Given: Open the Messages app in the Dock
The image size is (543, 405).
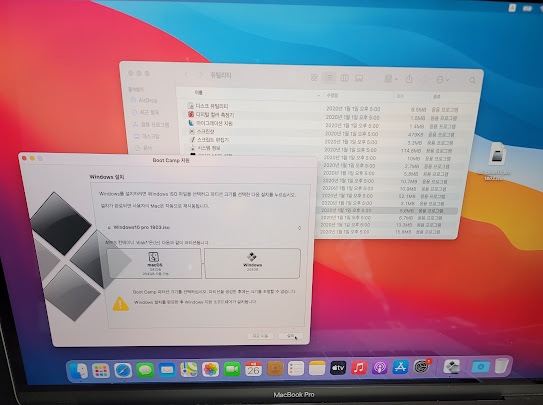Looking at the screenshot, I should click(145, 370).
